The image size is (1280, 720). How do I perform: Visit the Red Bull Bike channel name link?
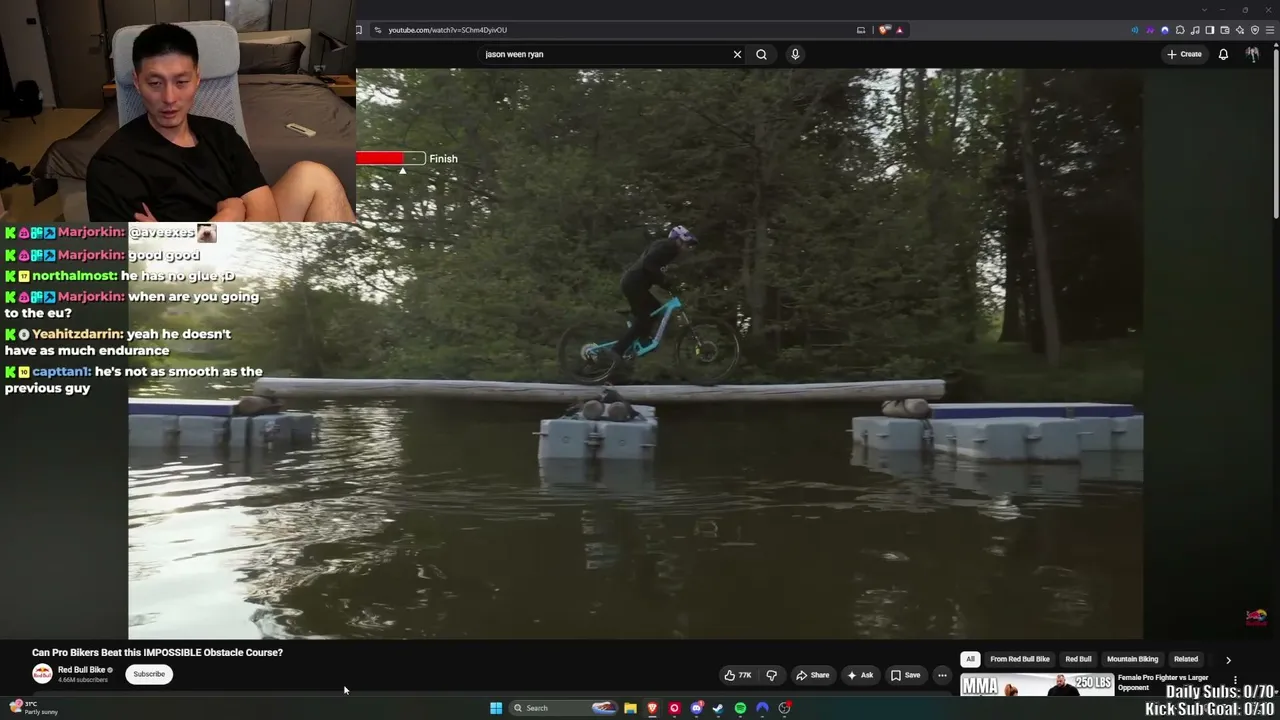pyautogui.click(x=82, y=670)
